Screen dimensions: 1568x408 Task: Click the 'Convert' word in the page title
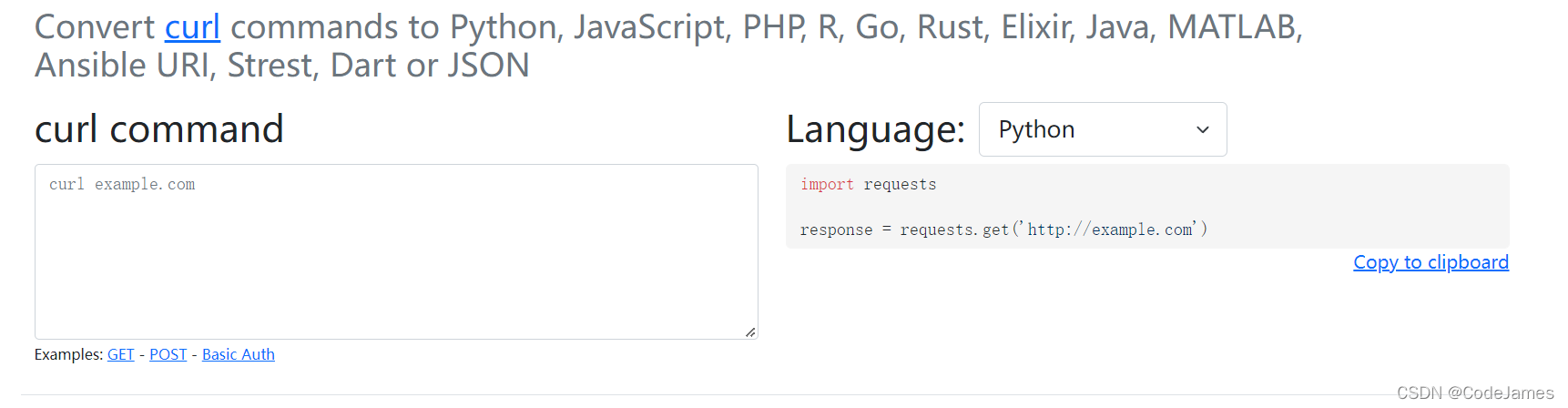coord(95,27)
